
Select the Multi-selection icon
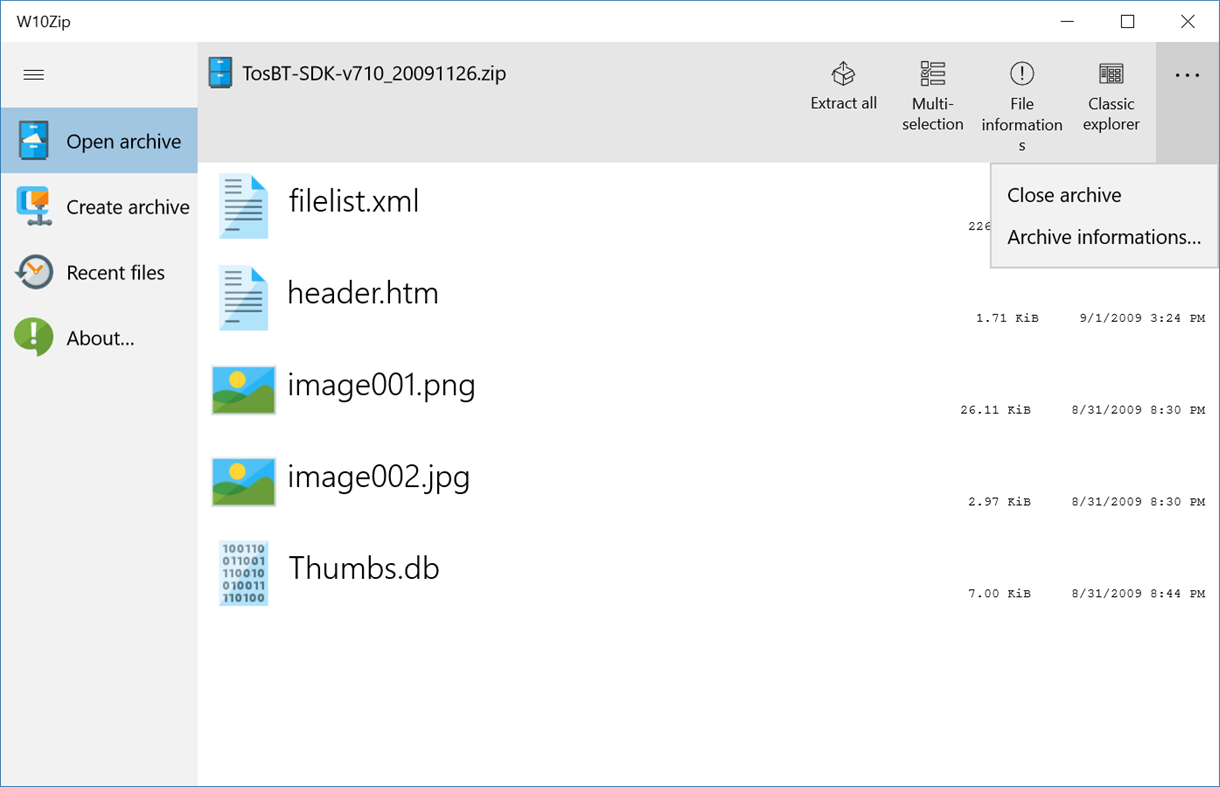[x=932, y=73]
